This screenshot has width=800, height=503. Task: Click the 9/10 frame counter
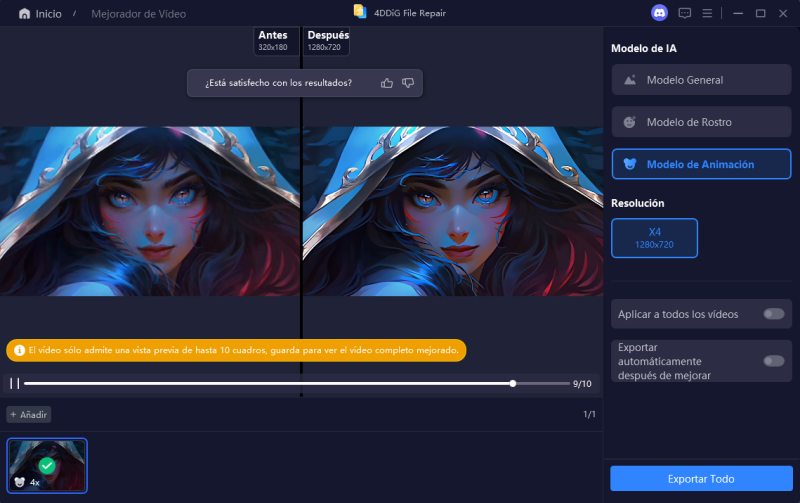(x=582, y=384)
